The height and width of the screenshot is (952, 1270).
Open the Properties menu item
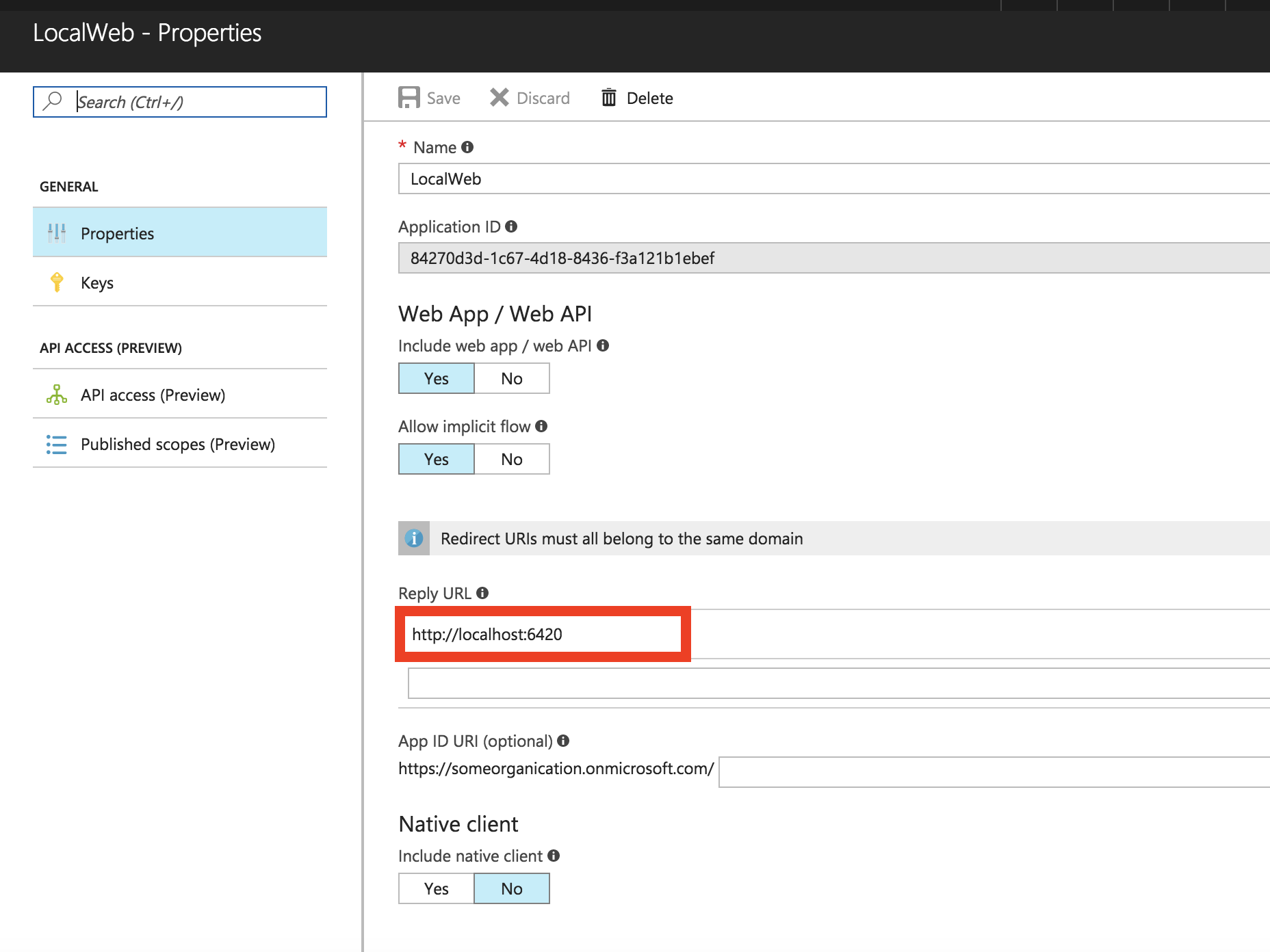click(x=180, y=233)
